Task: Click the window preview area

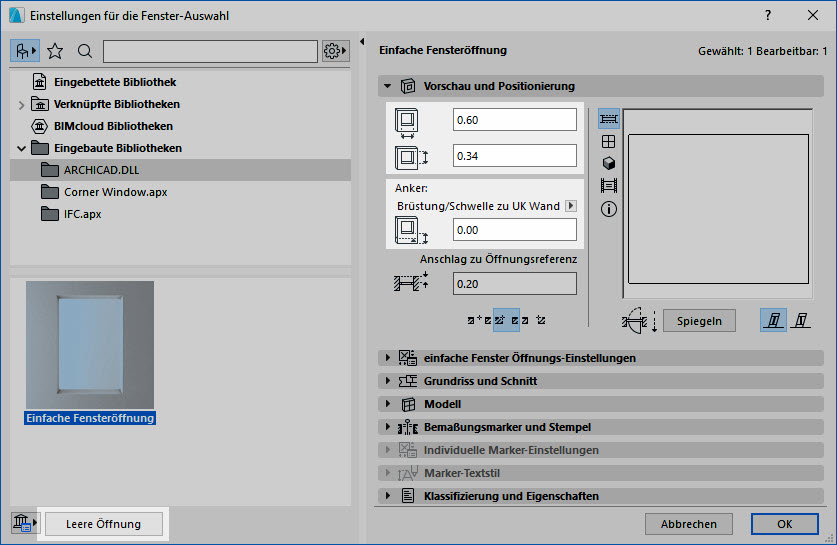Action: point(717,204)
